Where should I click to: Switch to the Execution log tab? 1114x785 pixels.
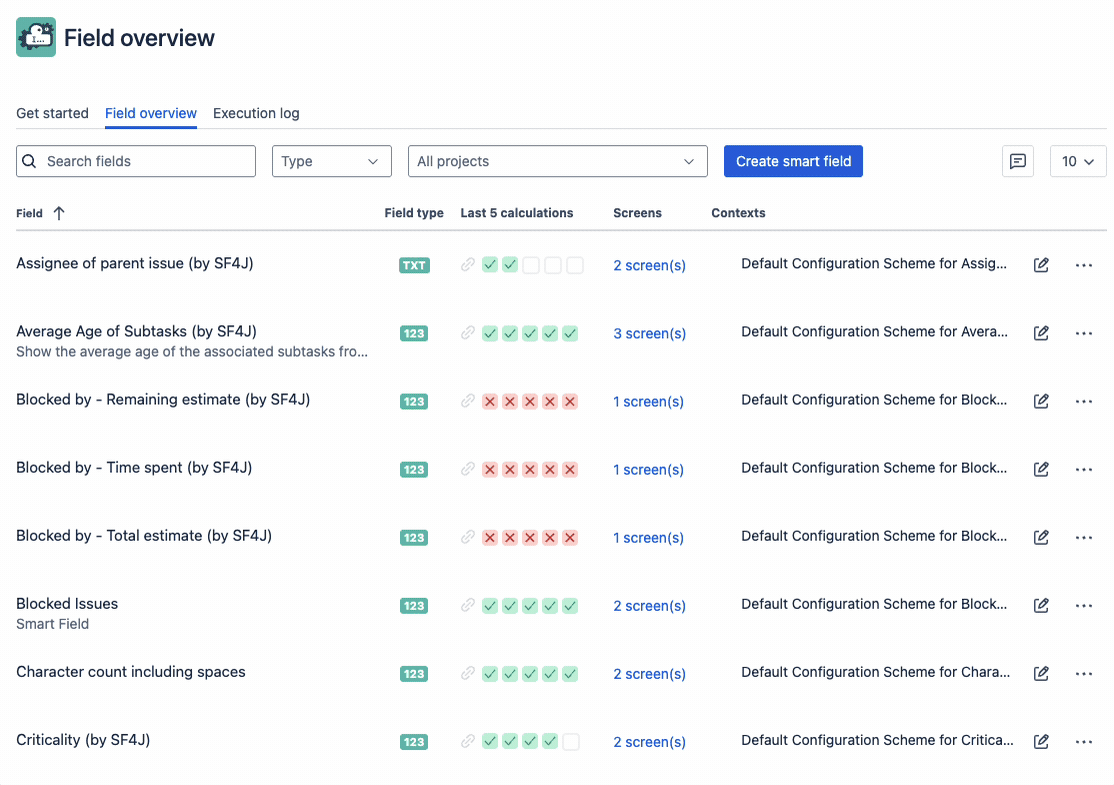pos(256,113)
